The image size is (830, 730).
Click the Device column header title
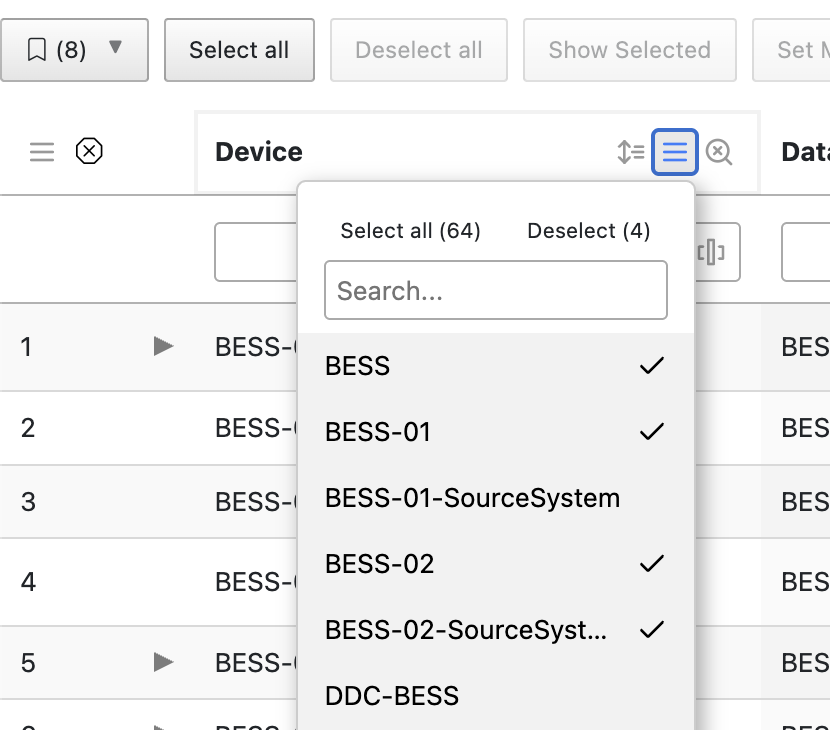click(259, 152)
